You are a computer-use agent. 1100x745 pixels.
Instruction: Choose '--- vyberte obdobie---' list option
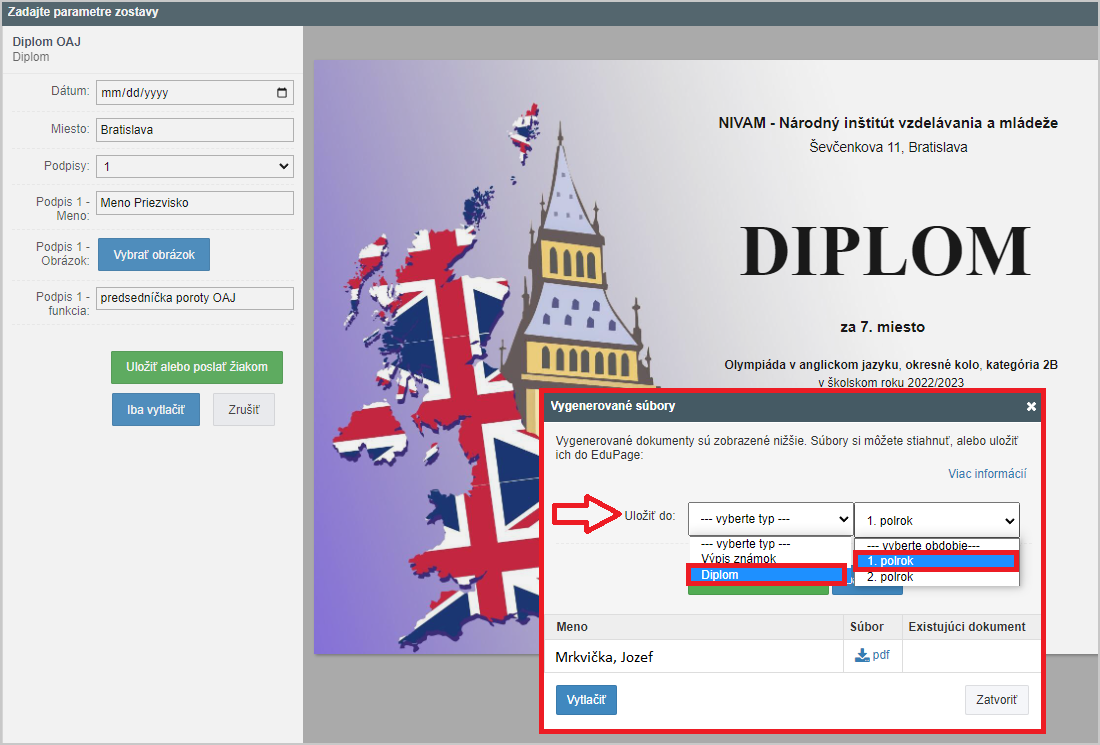923,546
